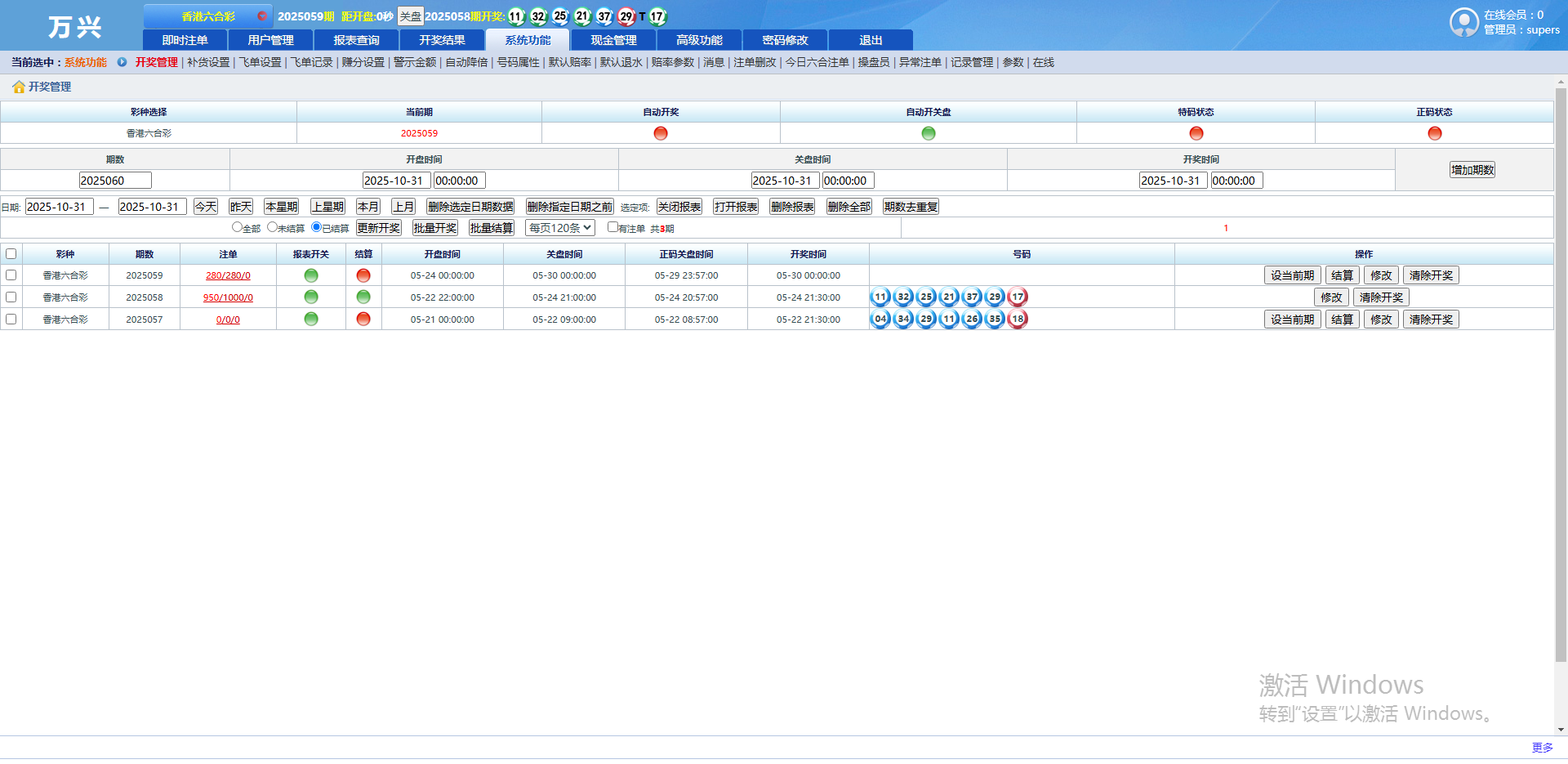Expand the 香港六合彩 lottery selector dropdown
The width and height of the screenshot is (1568, 764).
[x=261, y=16]
